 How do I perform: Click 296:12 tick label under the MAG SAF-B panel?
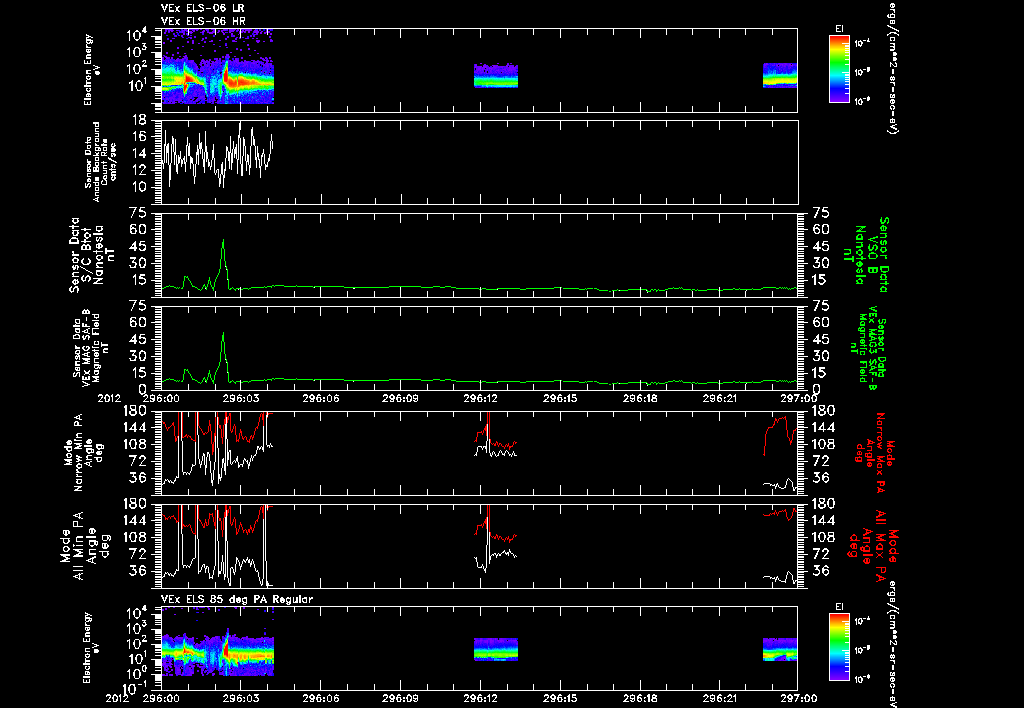click(481, 398)
